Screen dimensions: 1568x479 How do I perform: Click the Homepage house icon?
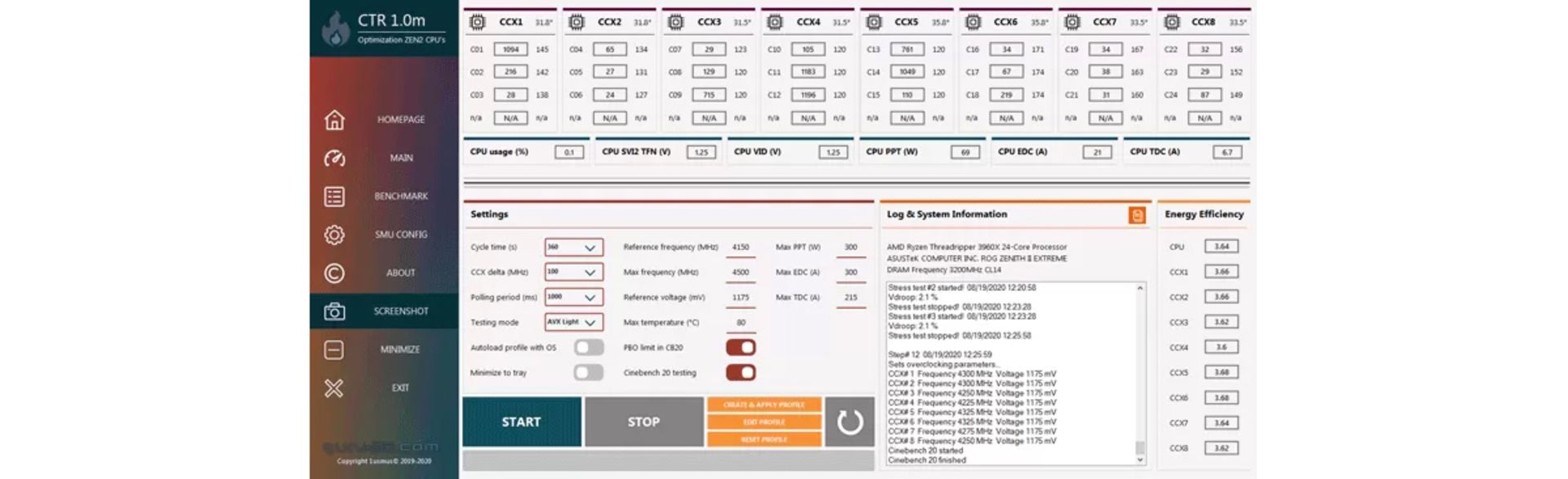[x=334, y=120]
